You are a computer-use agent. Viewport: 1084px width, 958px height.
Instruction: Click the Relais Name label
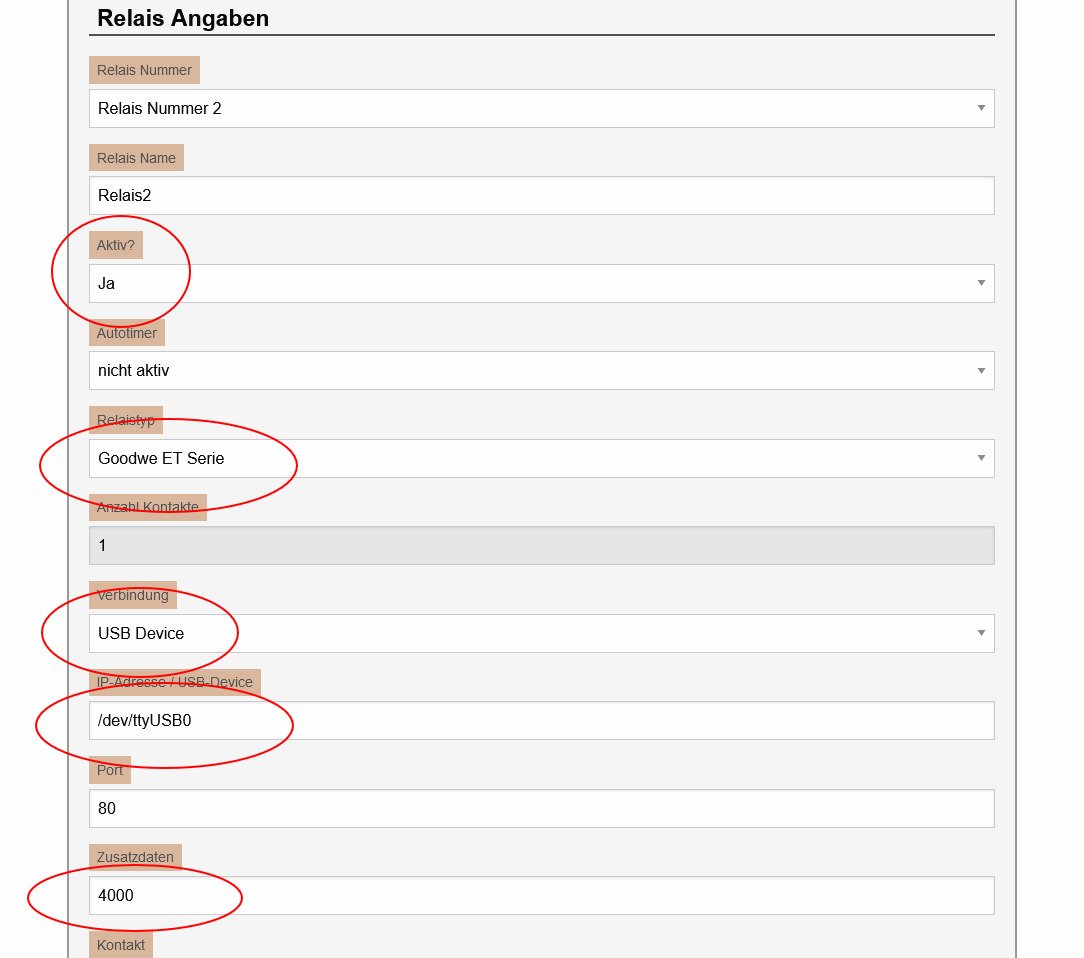pos(136,158)
